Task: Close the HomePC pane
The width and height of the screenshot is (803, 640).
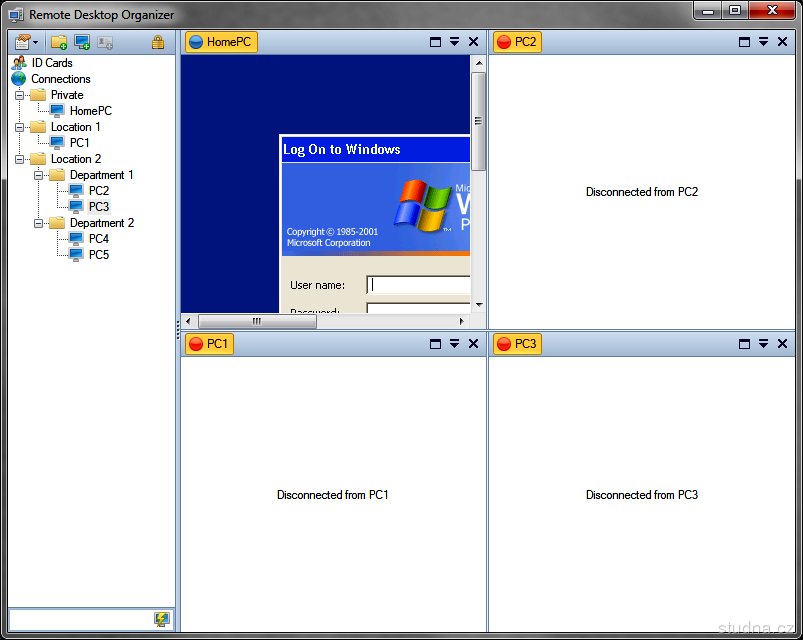Action: click(x=474, y=42)
